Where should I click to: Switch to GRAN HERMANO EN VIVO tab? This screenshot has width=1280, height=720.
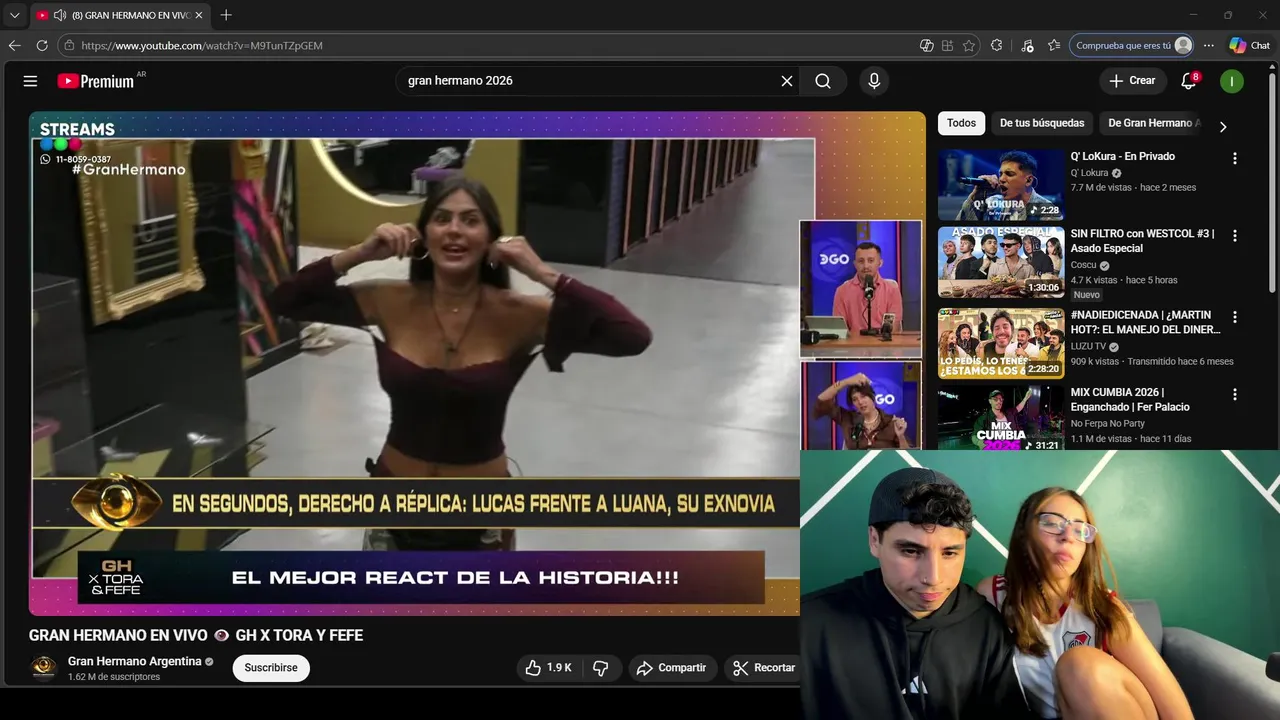[120, 15]
